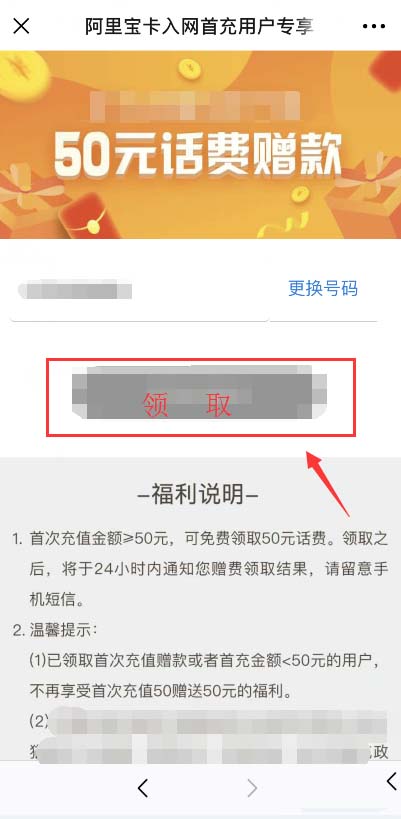Tap the 更换号码 link

click(x=323, y=288)
